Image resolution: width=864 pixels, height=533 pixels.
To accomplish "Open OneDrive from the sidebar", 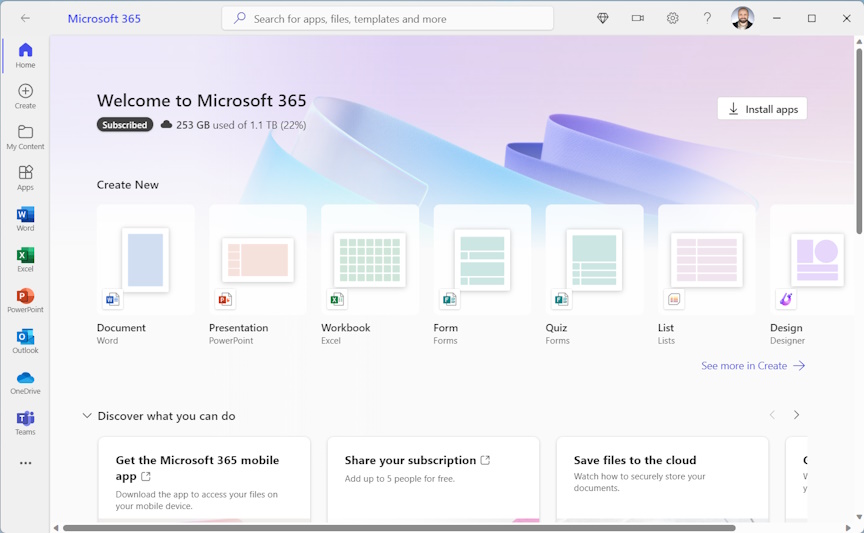I will (x=25, y=381).
